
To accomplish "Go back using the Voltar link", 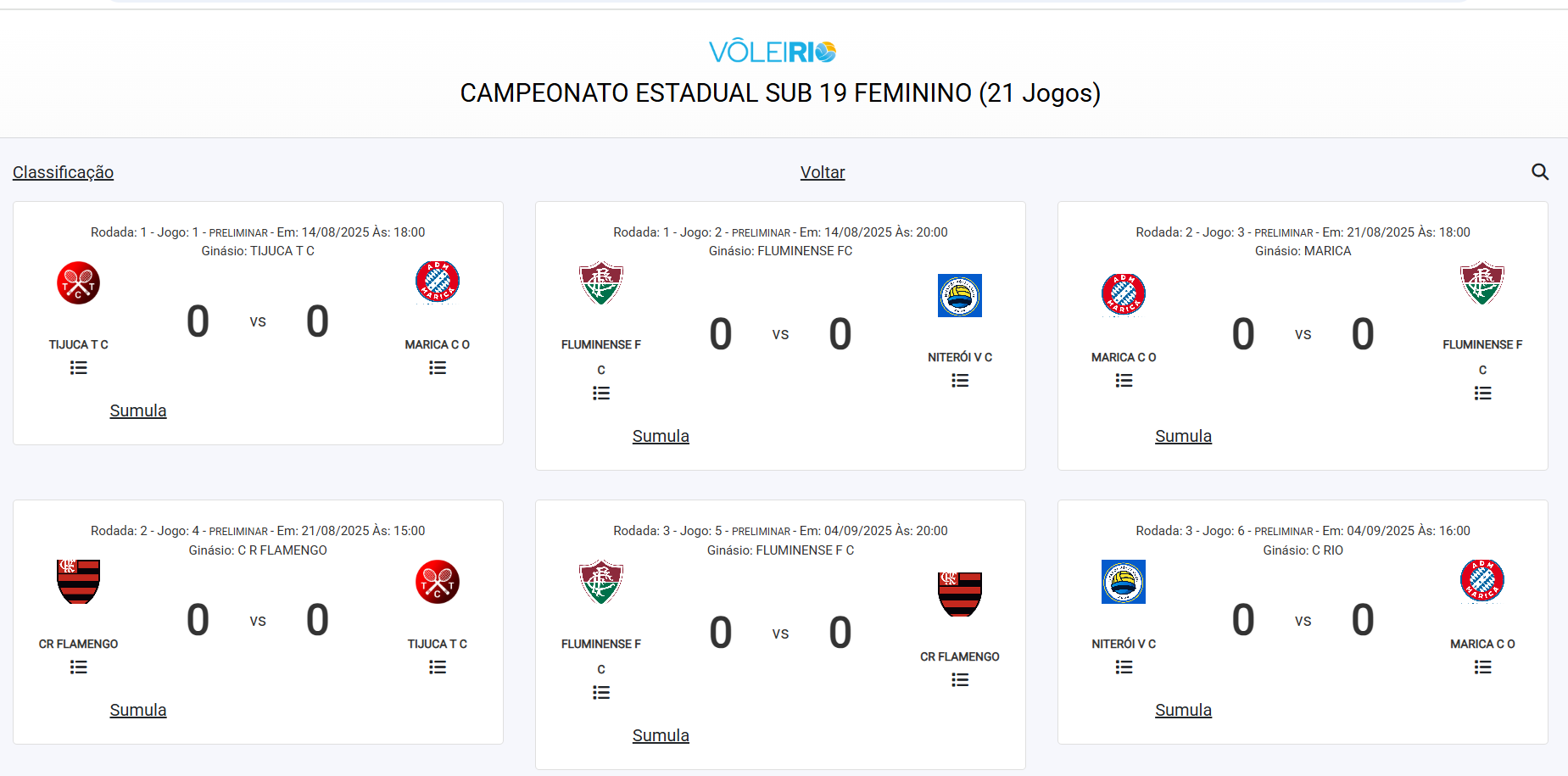I will pyautogui.click(x=823, y=172).
